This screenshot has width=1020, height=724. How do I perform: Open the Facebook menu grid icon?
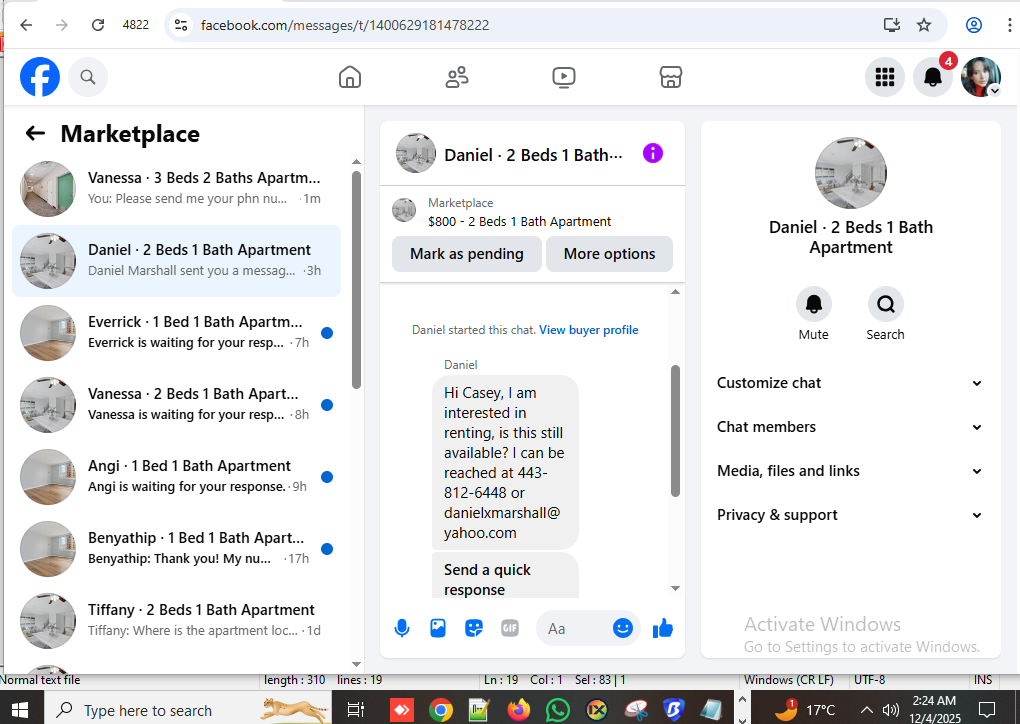click(885, 77)
